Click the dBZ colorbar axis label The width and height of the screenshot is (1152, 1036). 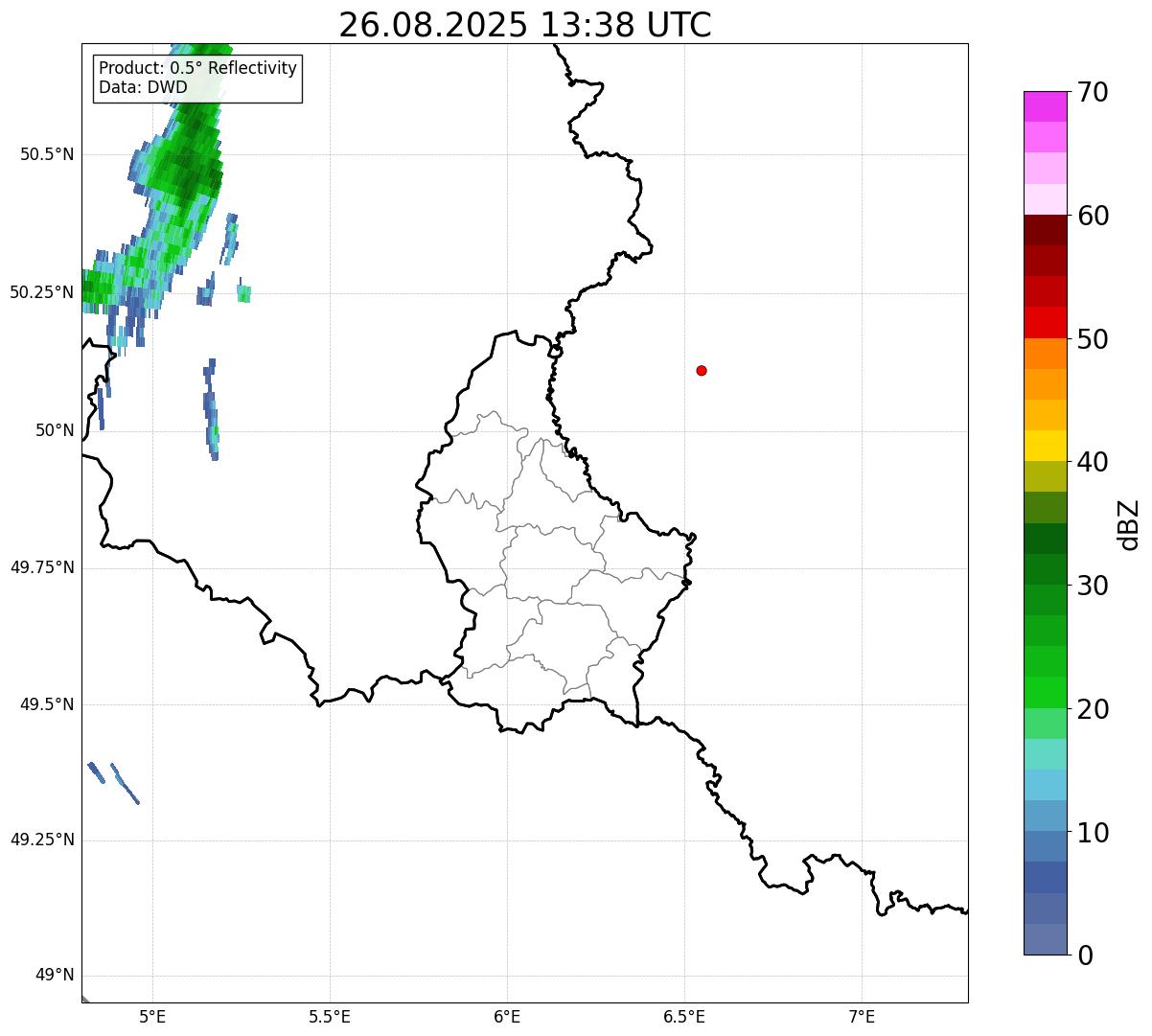(1130, 523)
